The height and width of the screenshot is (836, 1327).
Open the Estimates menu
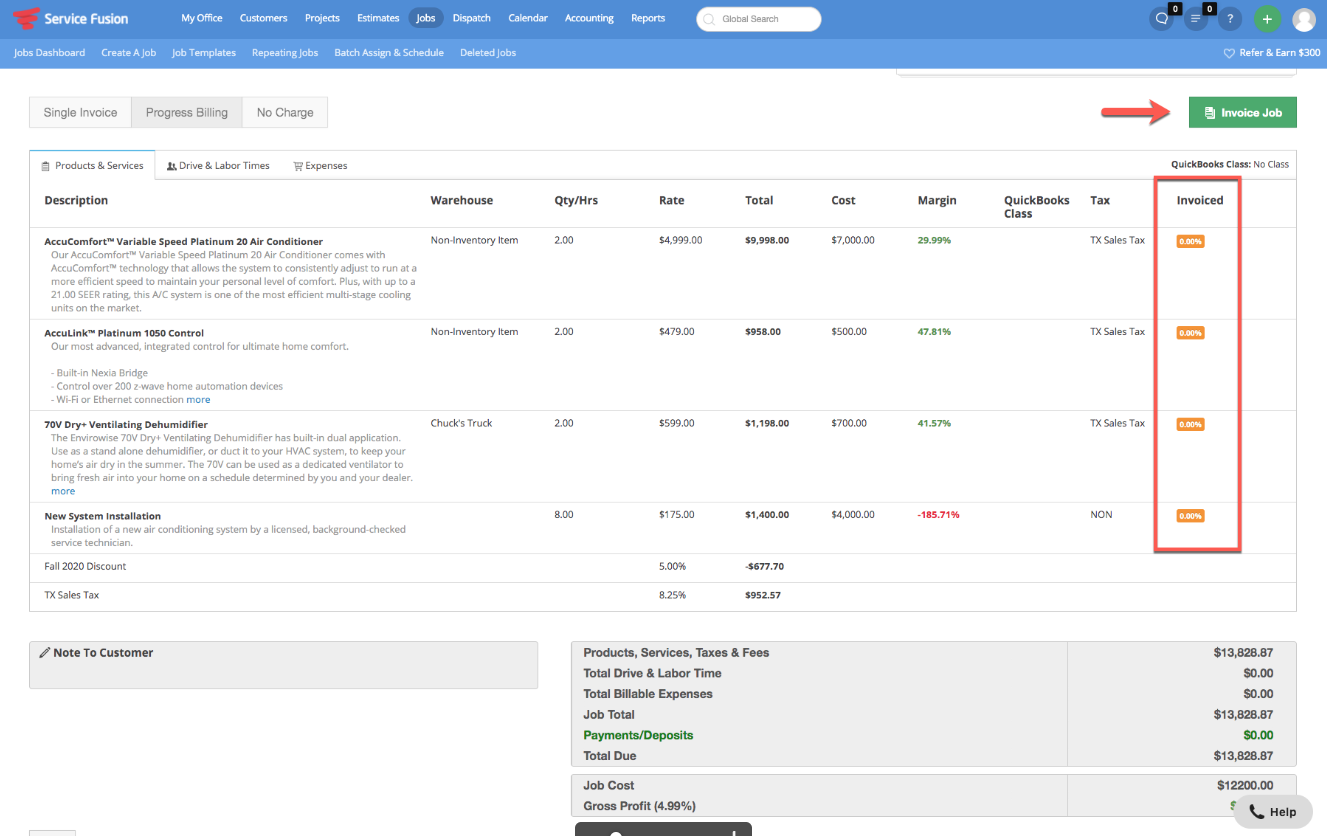[378, 18]
